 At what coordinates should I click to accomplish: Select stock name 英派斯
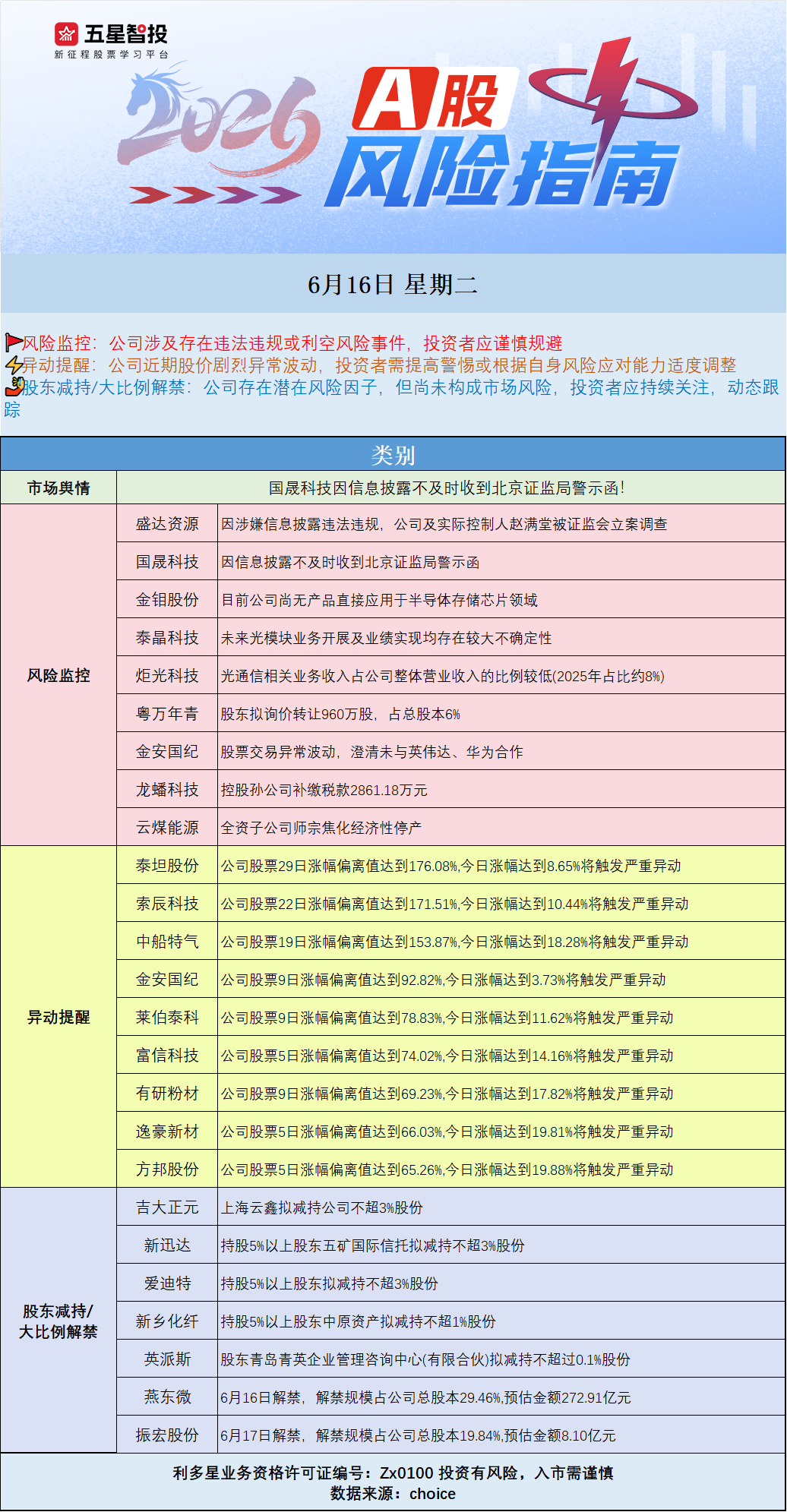[x=167, y=1359]
